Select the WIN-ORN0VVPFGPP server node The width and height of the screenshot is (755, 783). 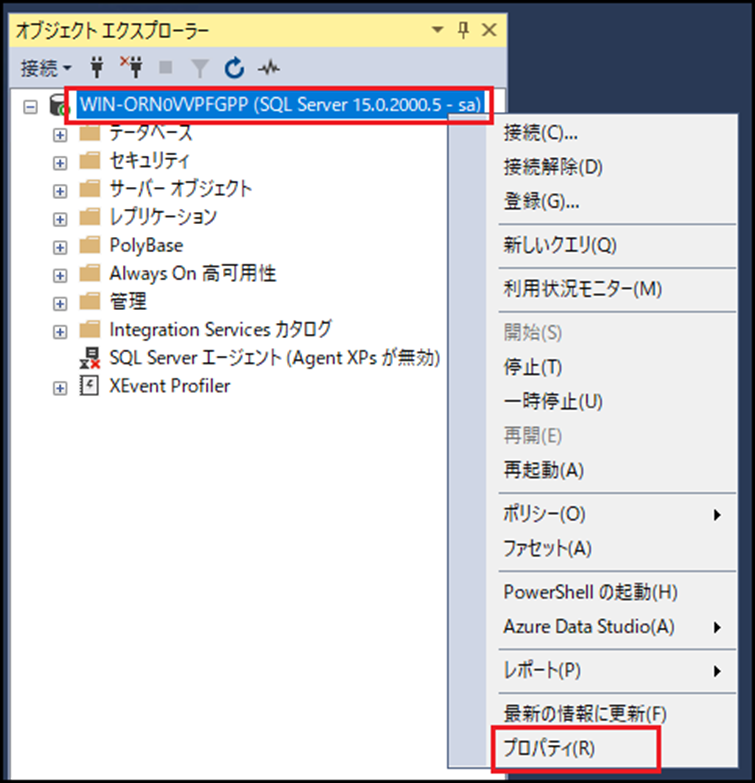coord(280,105)
